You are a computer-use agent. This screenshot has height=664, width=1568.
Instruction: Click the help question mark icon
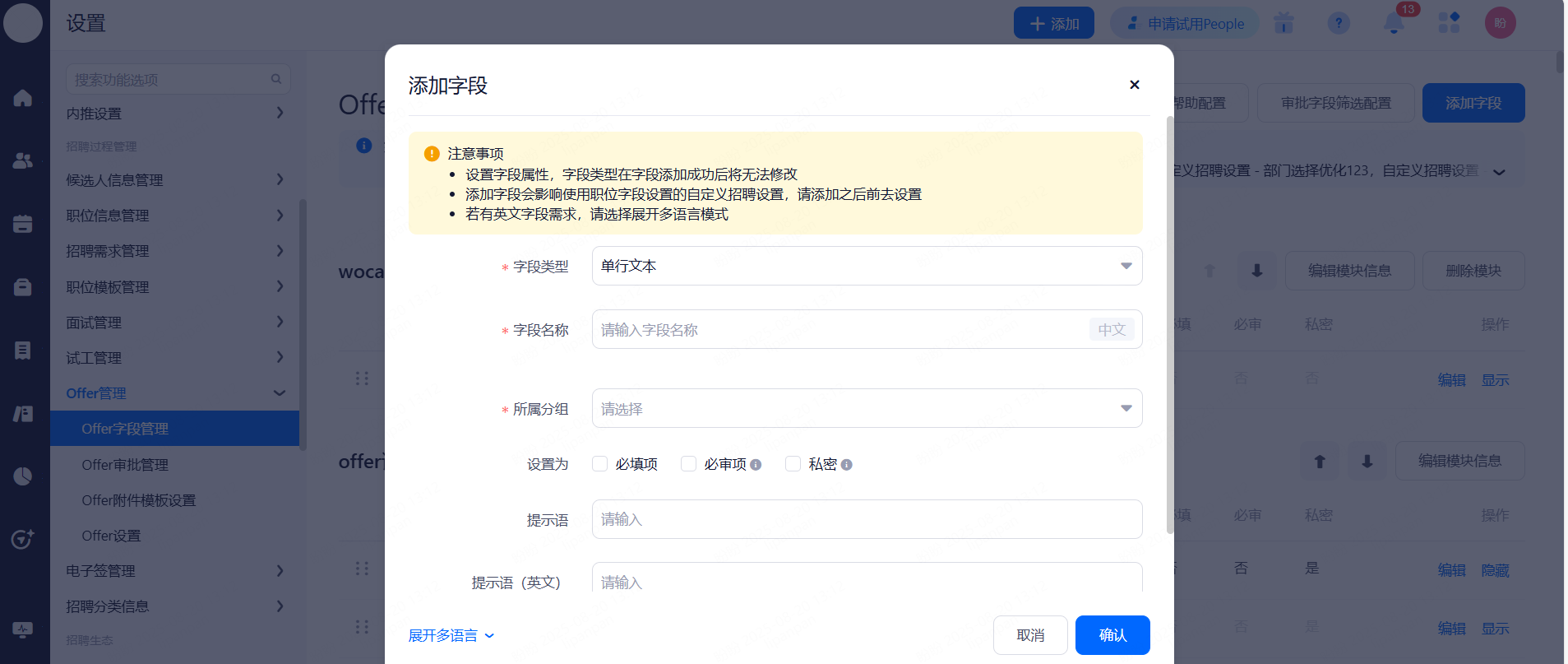(x=1339, y=23)
